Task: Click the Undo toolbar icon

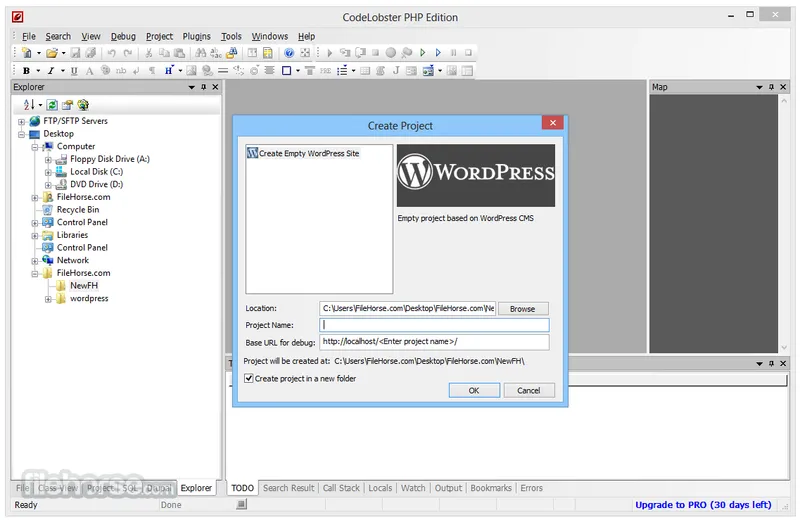Action: coord(111,53)
